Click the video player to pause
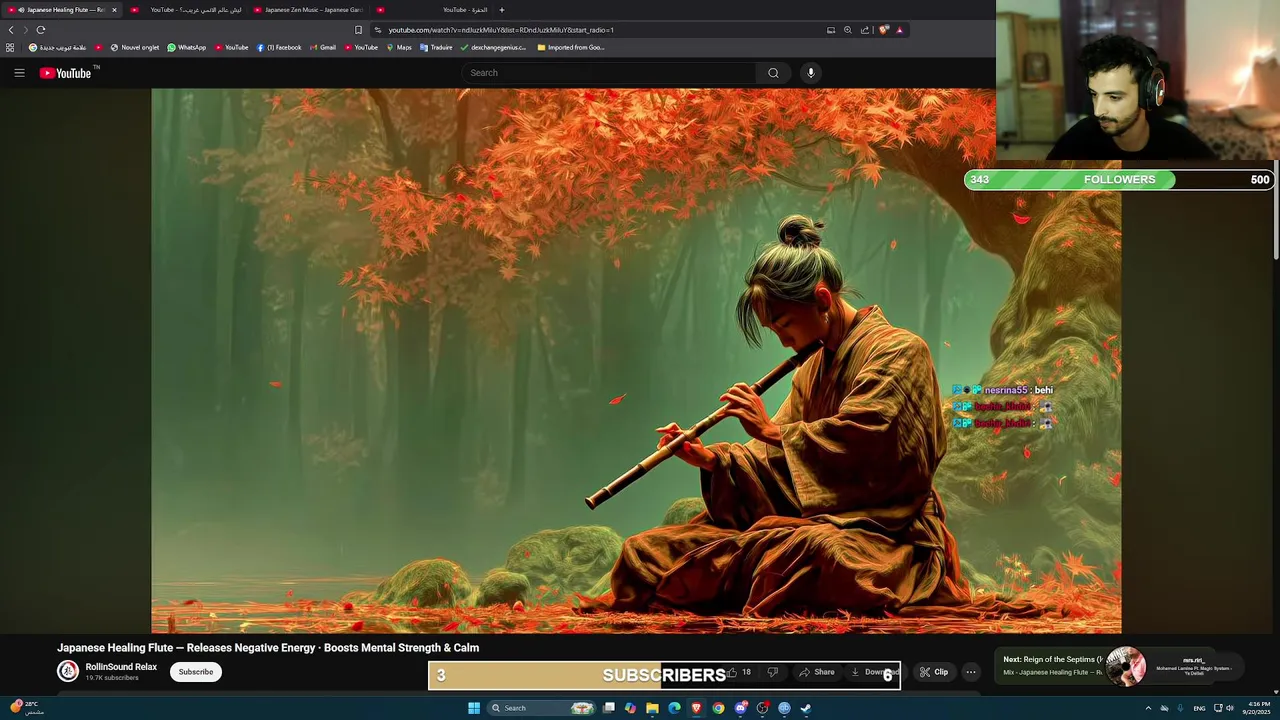The image size is (1280, 720). point(636,360)
